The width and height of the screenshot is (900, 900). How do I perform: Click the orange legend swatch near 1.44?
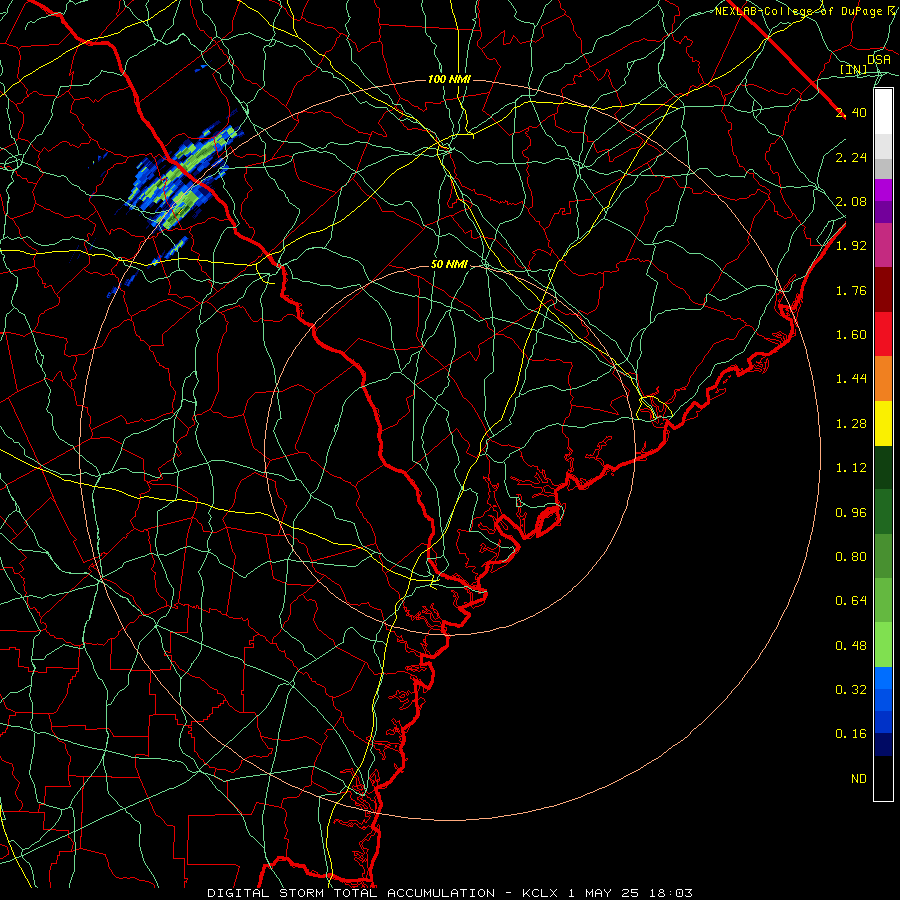[x=883, y=379]
